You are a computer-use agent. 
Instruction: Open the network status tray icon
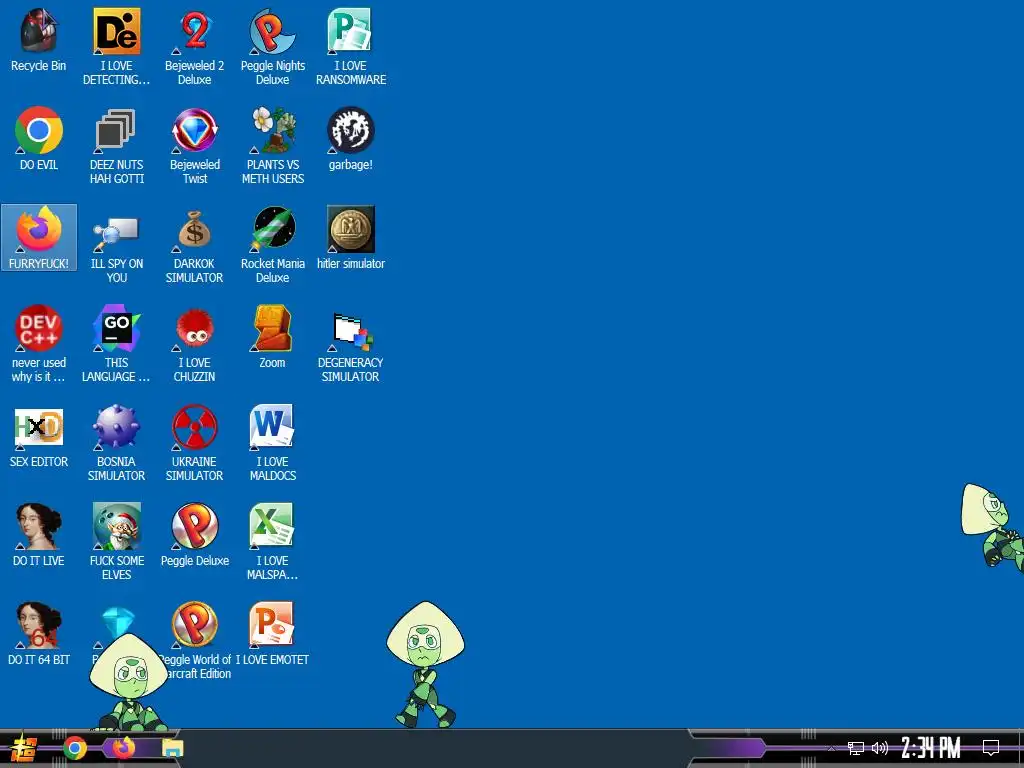856,748
